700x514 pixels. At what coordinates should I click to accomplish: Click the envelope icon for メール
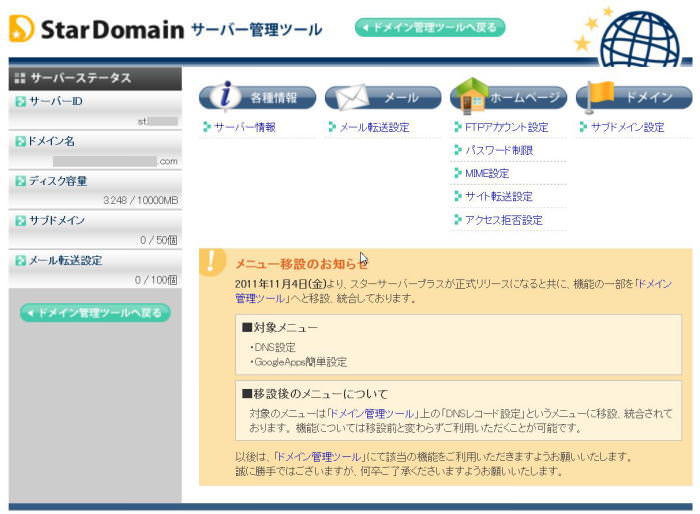tap(352, 96)
